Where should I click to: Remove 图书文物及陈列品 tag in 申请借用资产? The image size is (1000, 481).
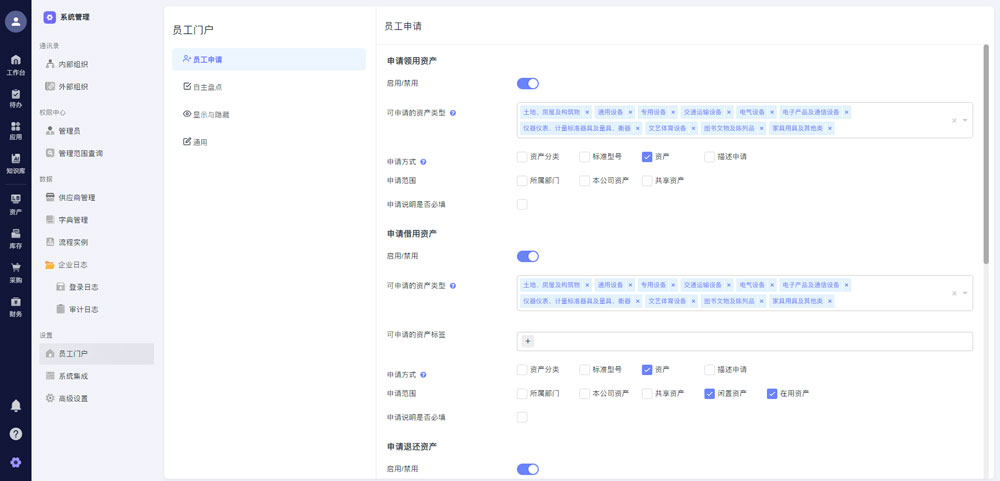[761, 300]
